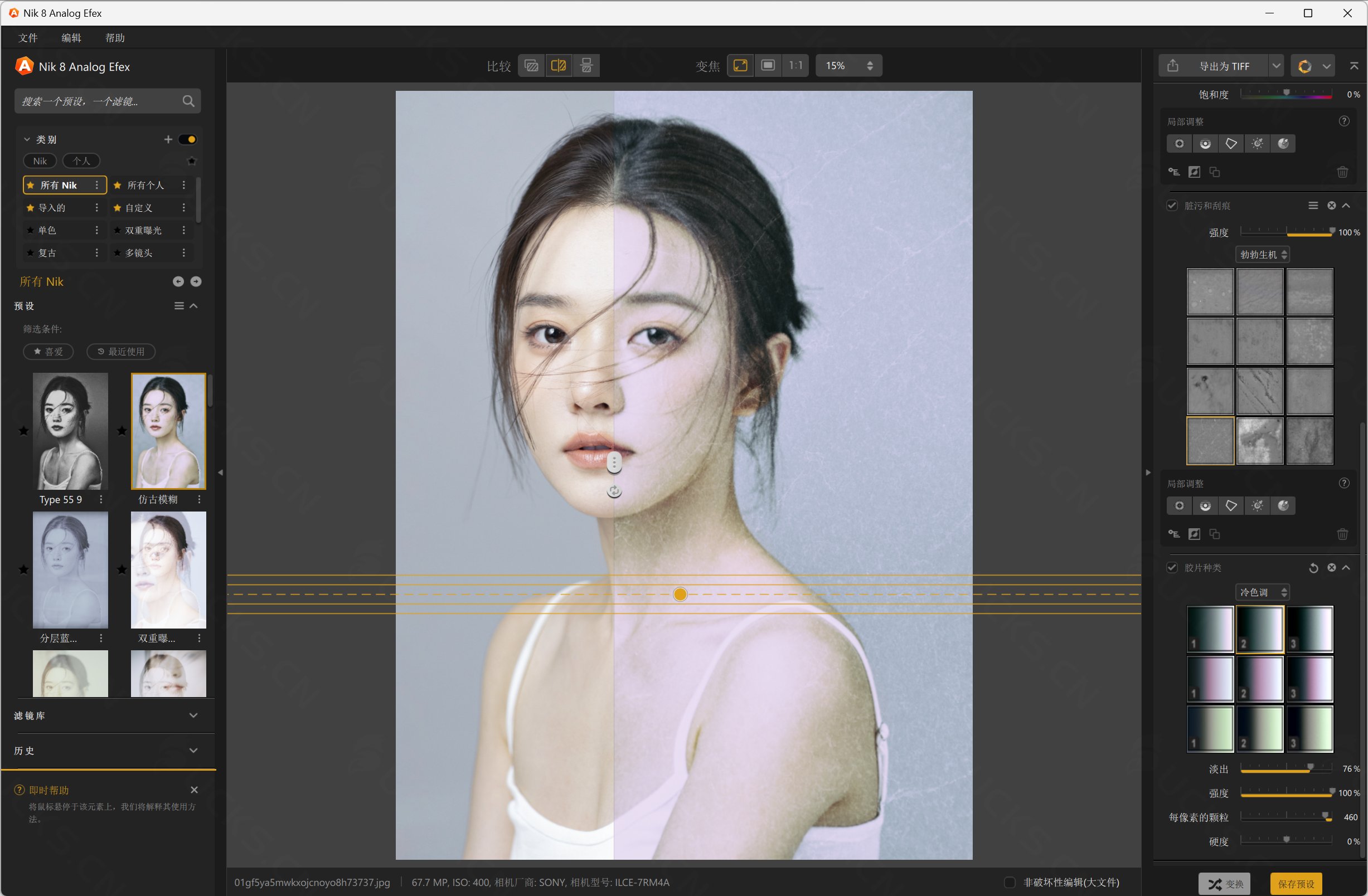The height and width of the screenshot is (896, 1368).
Task: Select the green film swatch number 1
Action: (x=1210, y=729)
